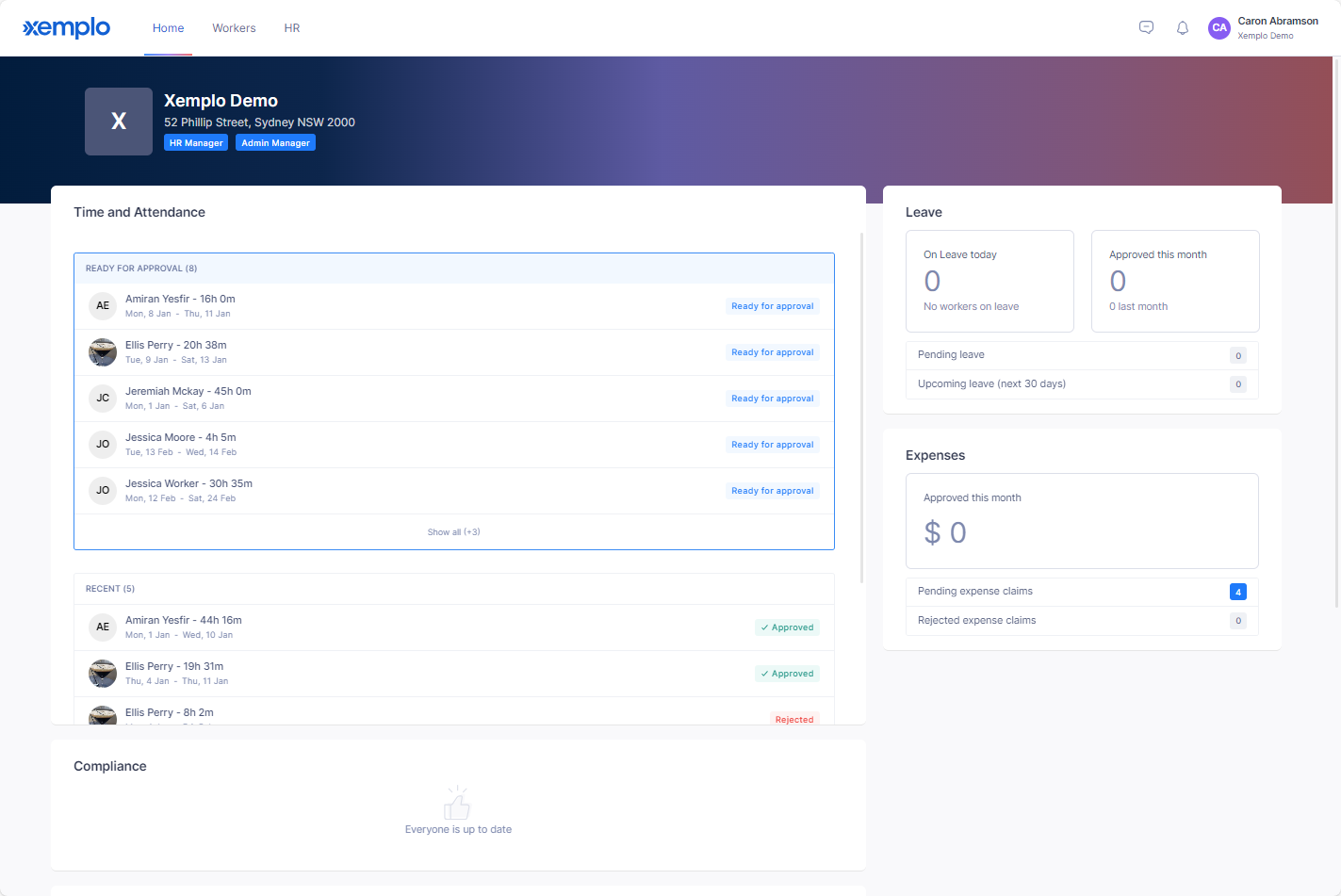Screen dimensions: 1341x896
Task: Click Rejected status for Ellis Perry 8h 2m
Action: point(794,719)
